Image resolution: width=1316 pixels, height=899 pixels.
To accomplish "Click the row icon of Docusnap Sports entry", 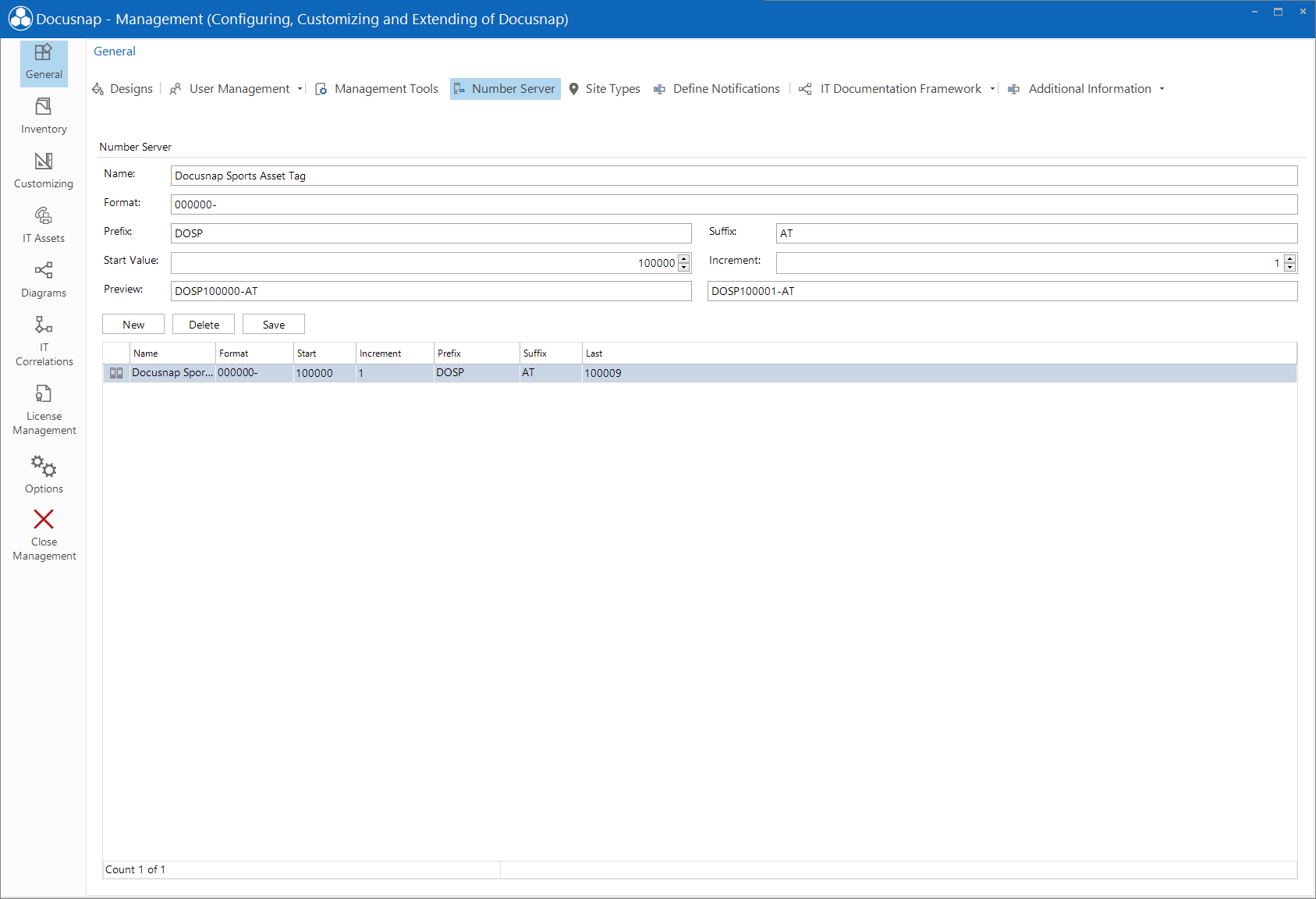I will pos(116,373).
